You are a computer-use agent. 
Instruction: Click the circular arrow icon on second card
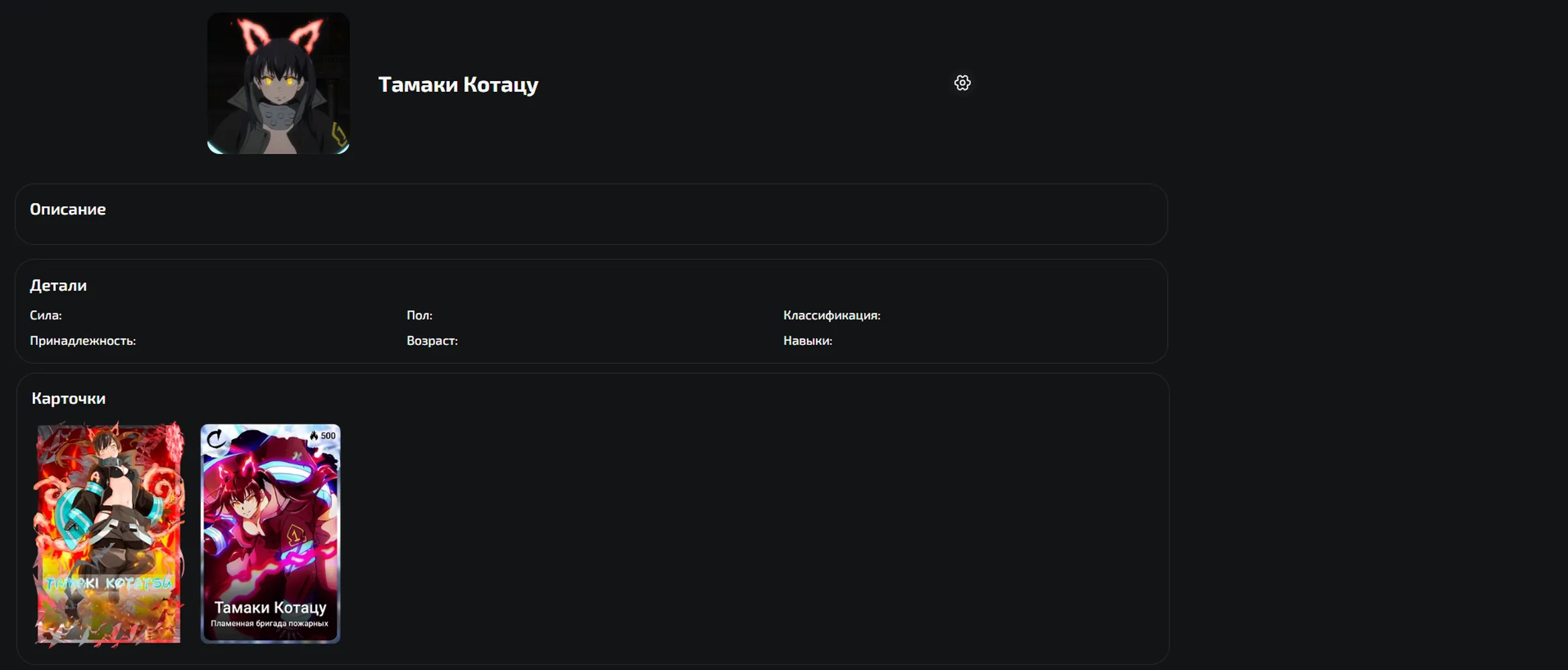click(217, 440)
